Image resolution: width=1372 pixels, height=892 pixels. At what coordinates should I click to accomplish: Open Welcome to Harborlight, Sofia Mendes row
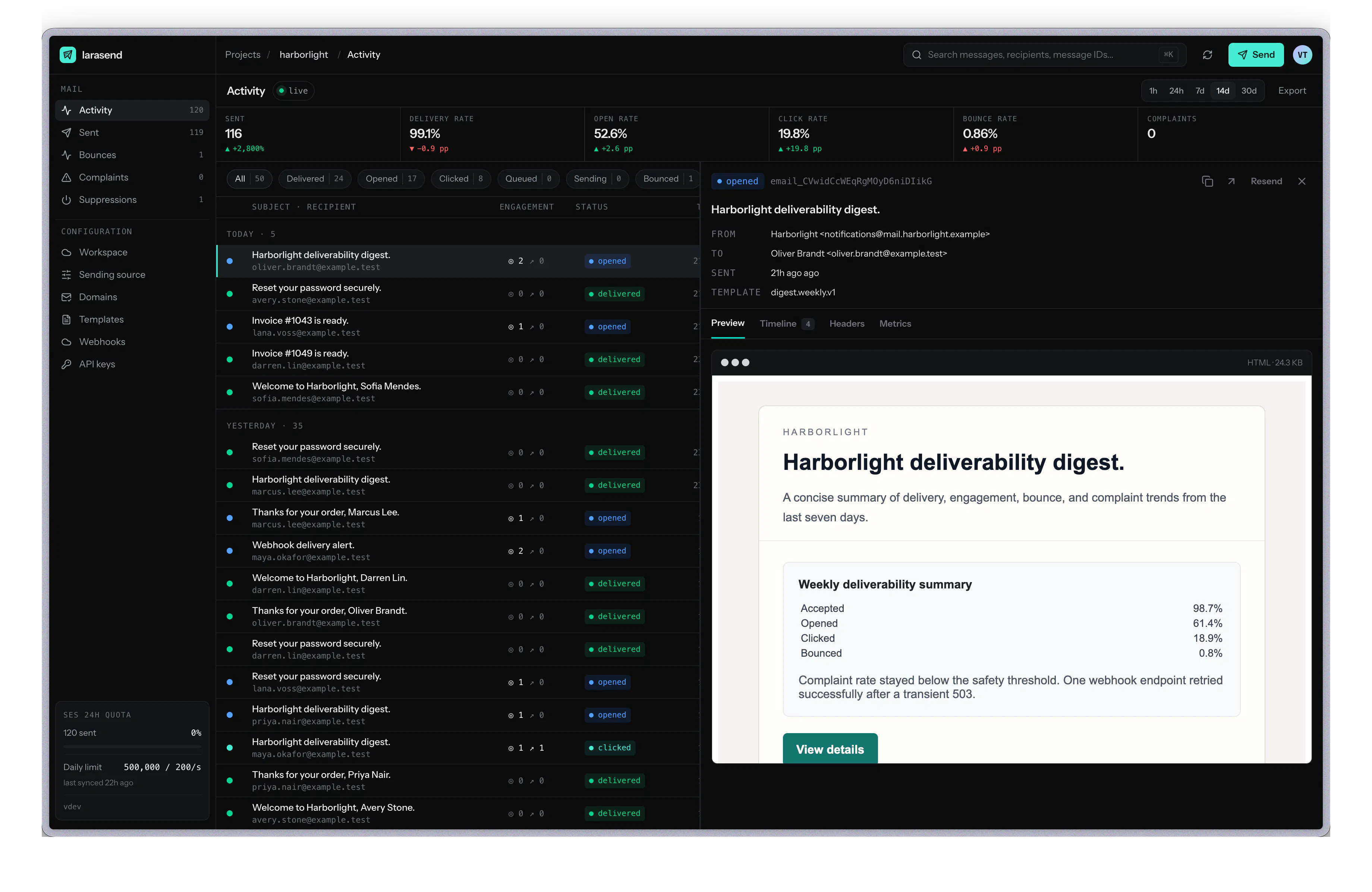tap(458, 393)
